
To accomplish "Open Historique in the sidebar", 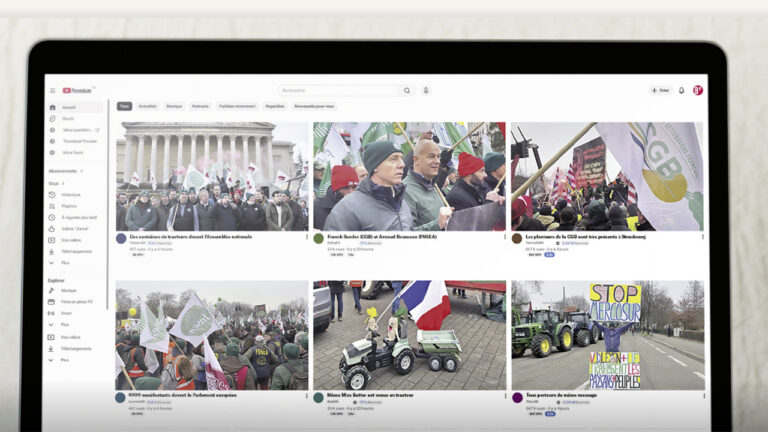I will pyautogui.click(x=70, y=194).
